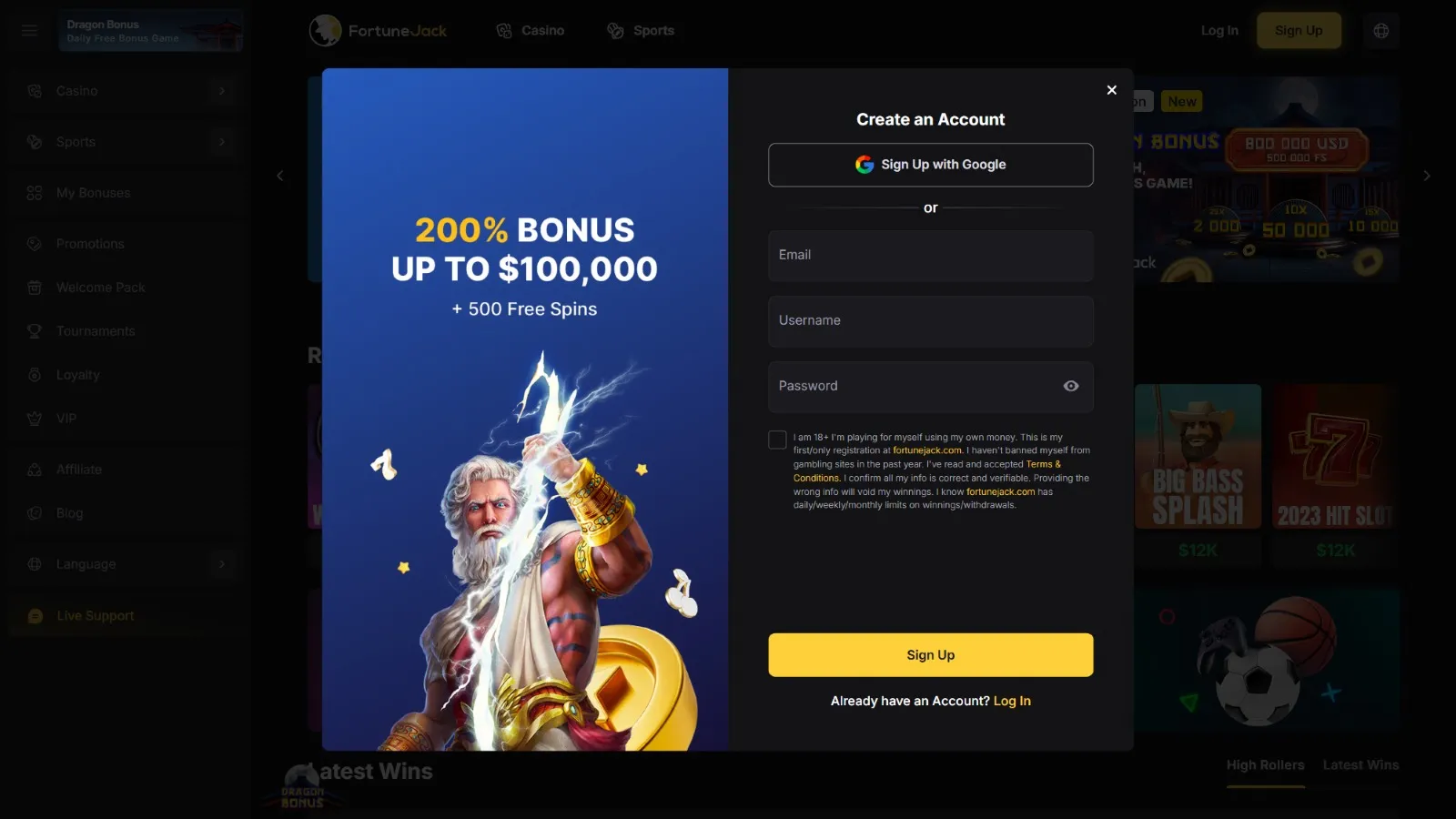Open the hamburger menu icon
Image resolution: width=1456 pixels, height=819 pixels.
29,30
